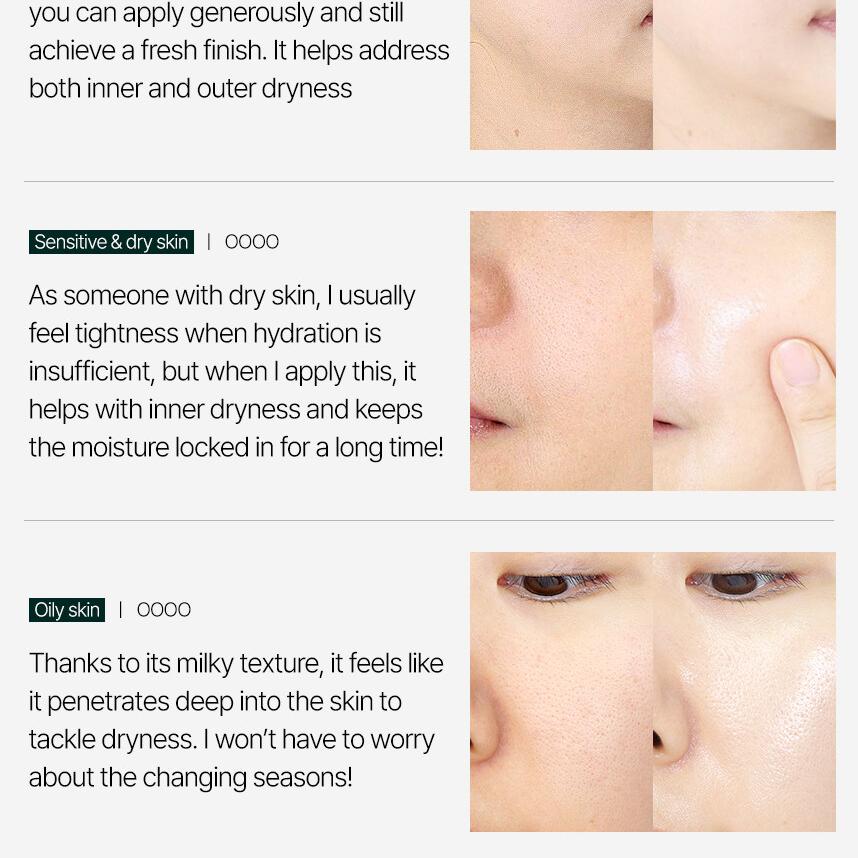Screen dimensions: 858x858
Task: Click the phrase "about the changing seasons!"
Action: [190, 778]
